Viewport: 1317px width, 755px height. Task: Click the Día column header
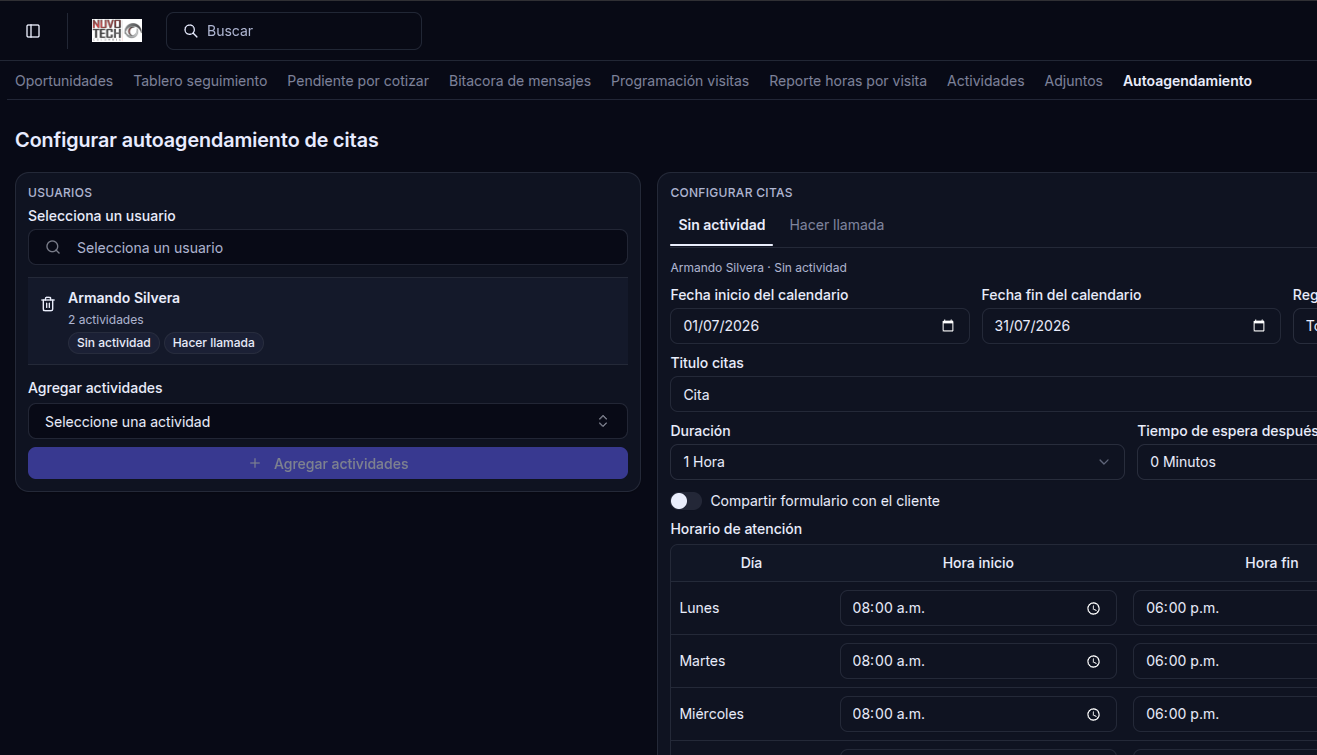click(751, 563)
